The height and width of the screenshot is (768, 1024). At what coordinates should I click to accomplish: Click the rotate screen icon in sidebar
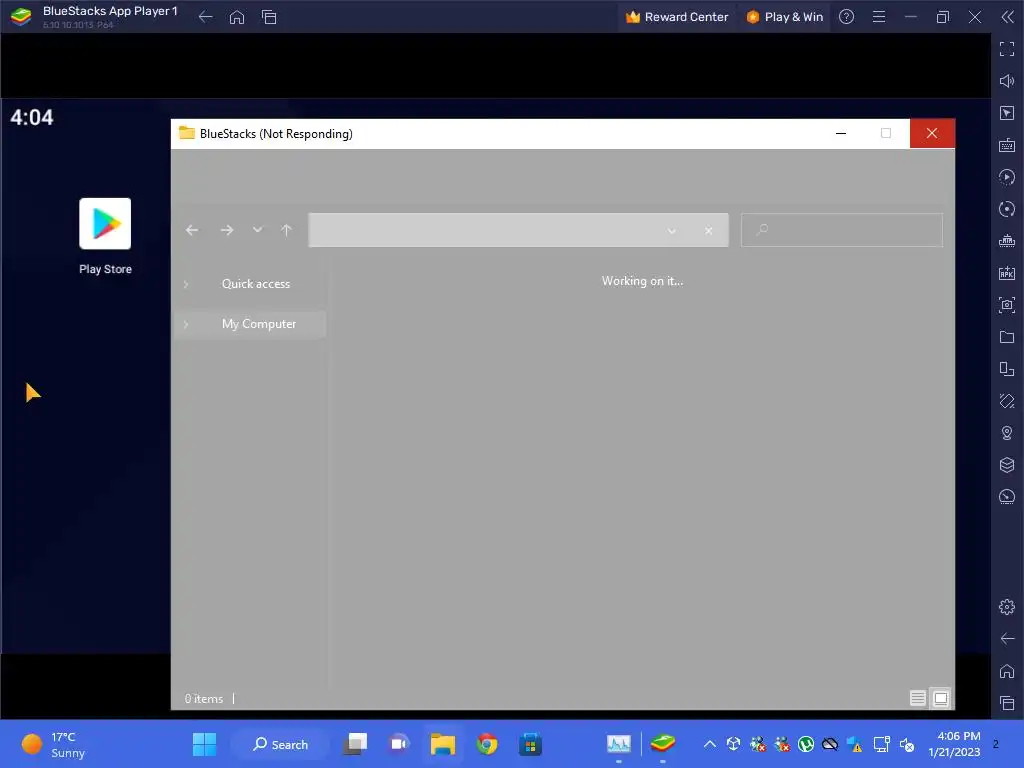click(x=1006, y=401)
